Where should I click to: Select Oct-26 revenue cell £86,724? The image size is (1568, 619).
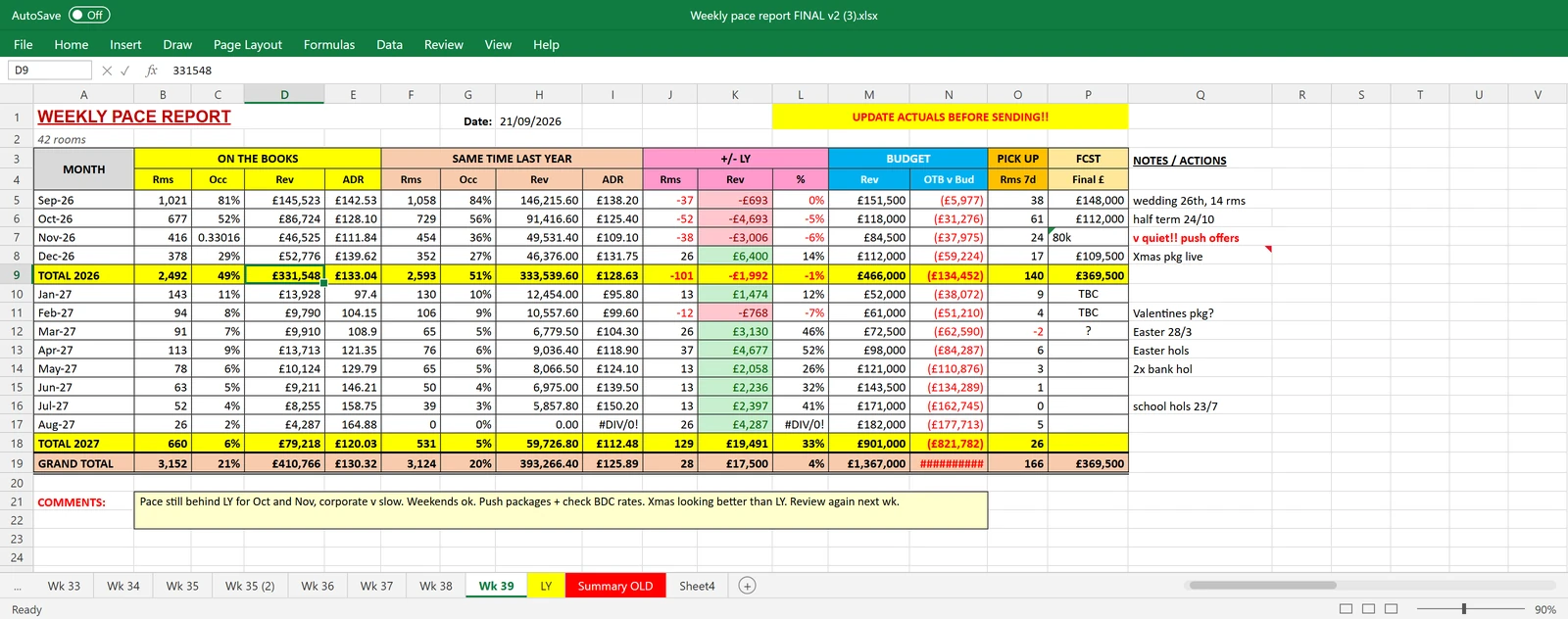pos(284,218)
